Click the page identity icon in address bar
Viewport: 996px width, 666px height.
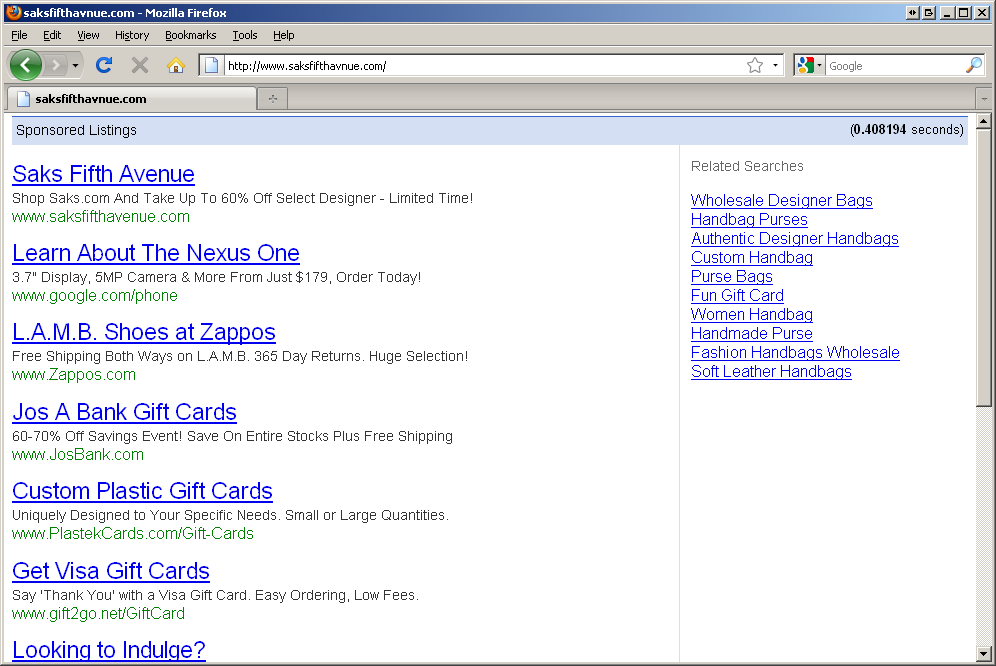pos(212,65)
